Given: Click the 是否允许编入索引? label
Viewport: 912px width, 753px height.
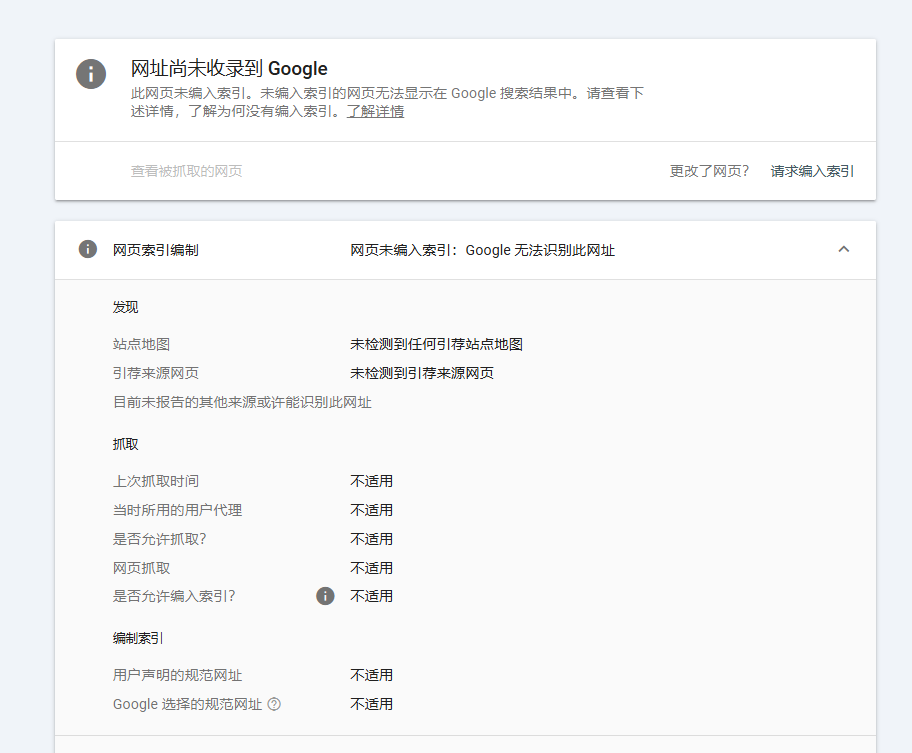Looking at the screenshot, I should tap(174, 597).
